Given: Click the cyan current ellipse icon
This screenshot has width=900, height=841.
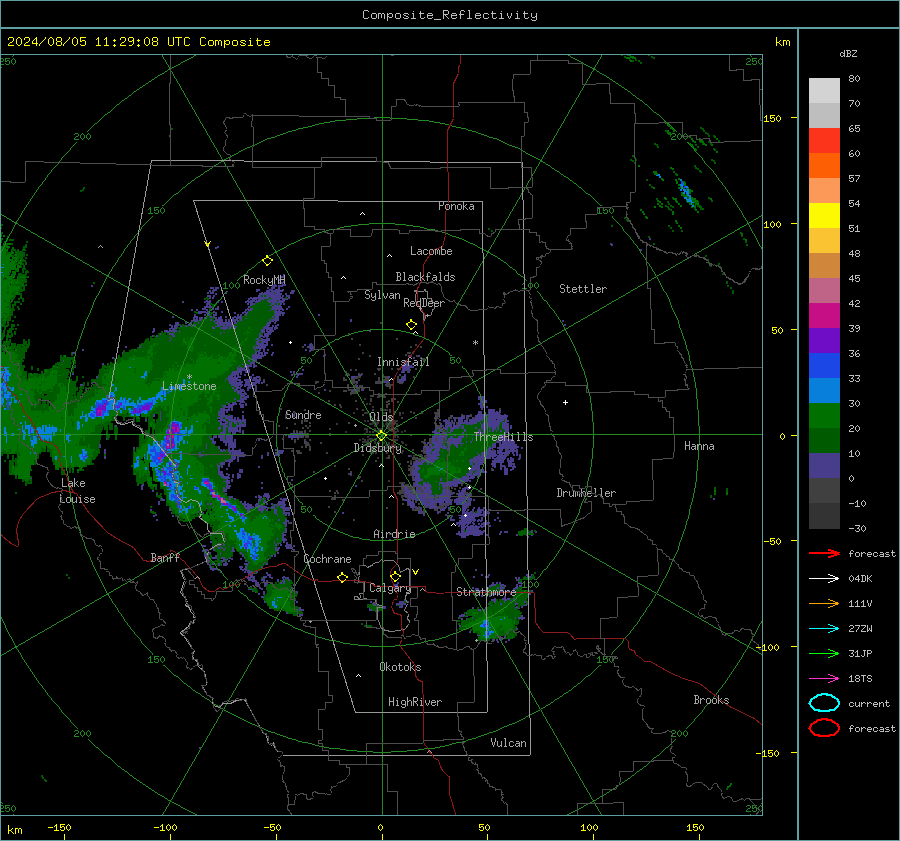Looking at the screenshot, I should pyautogui.click(x=824, y=703).
